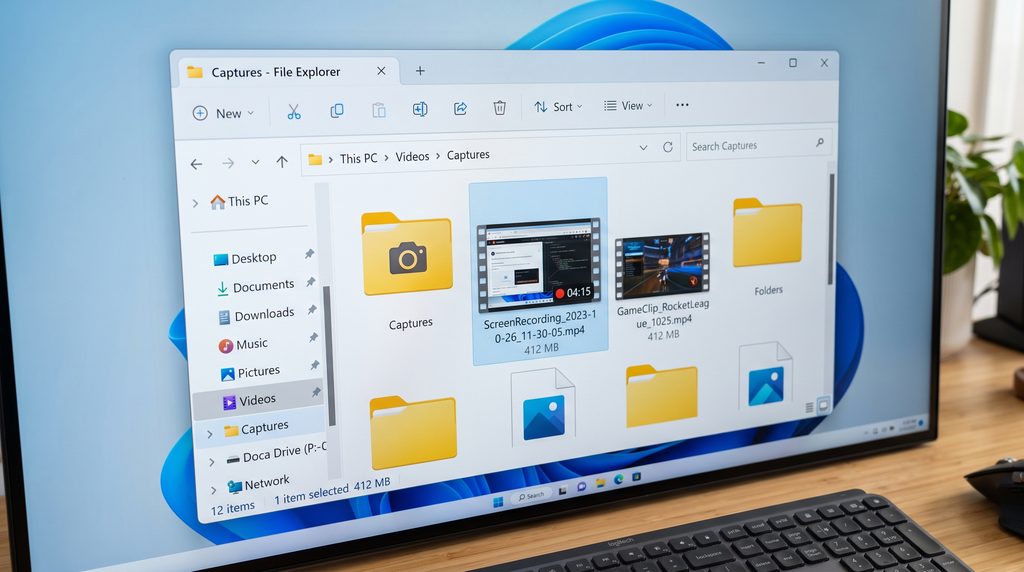The height and width of the screenshot is (572, 1024).
Task: Open Microsoft Store from the taskbar
Action: [x=637, y=477]
